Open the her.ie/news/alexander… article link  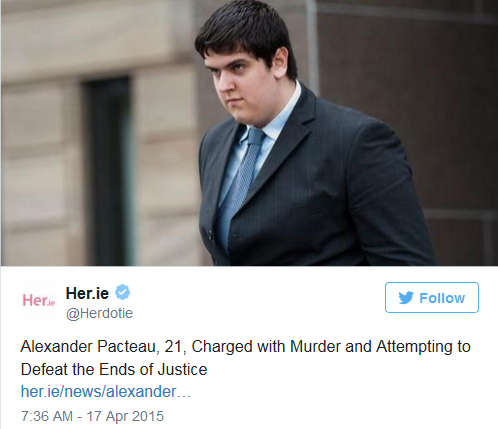click(x=105, y=391)
